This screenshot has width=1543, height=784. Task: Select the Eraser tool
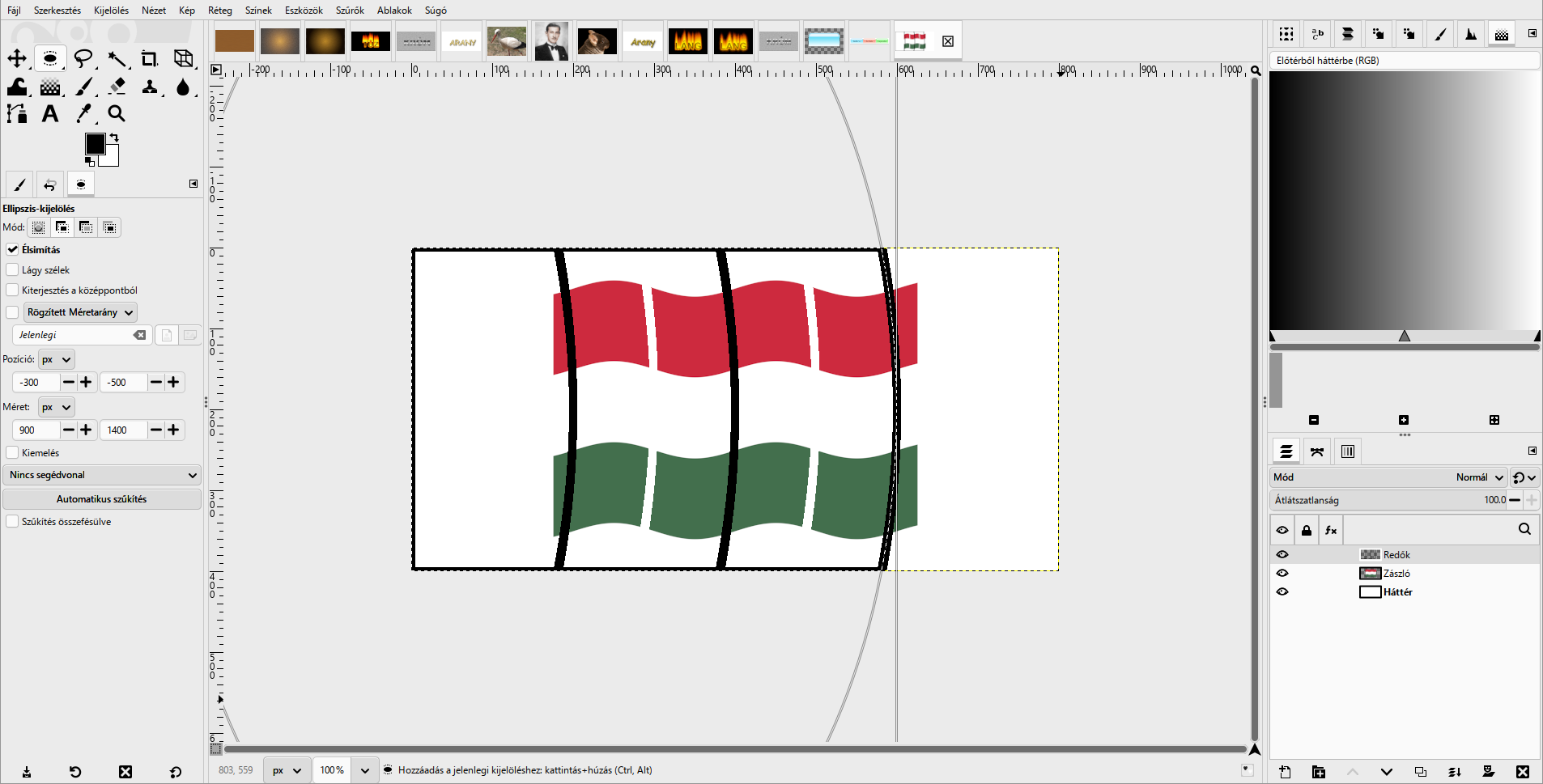click(117, 87)
